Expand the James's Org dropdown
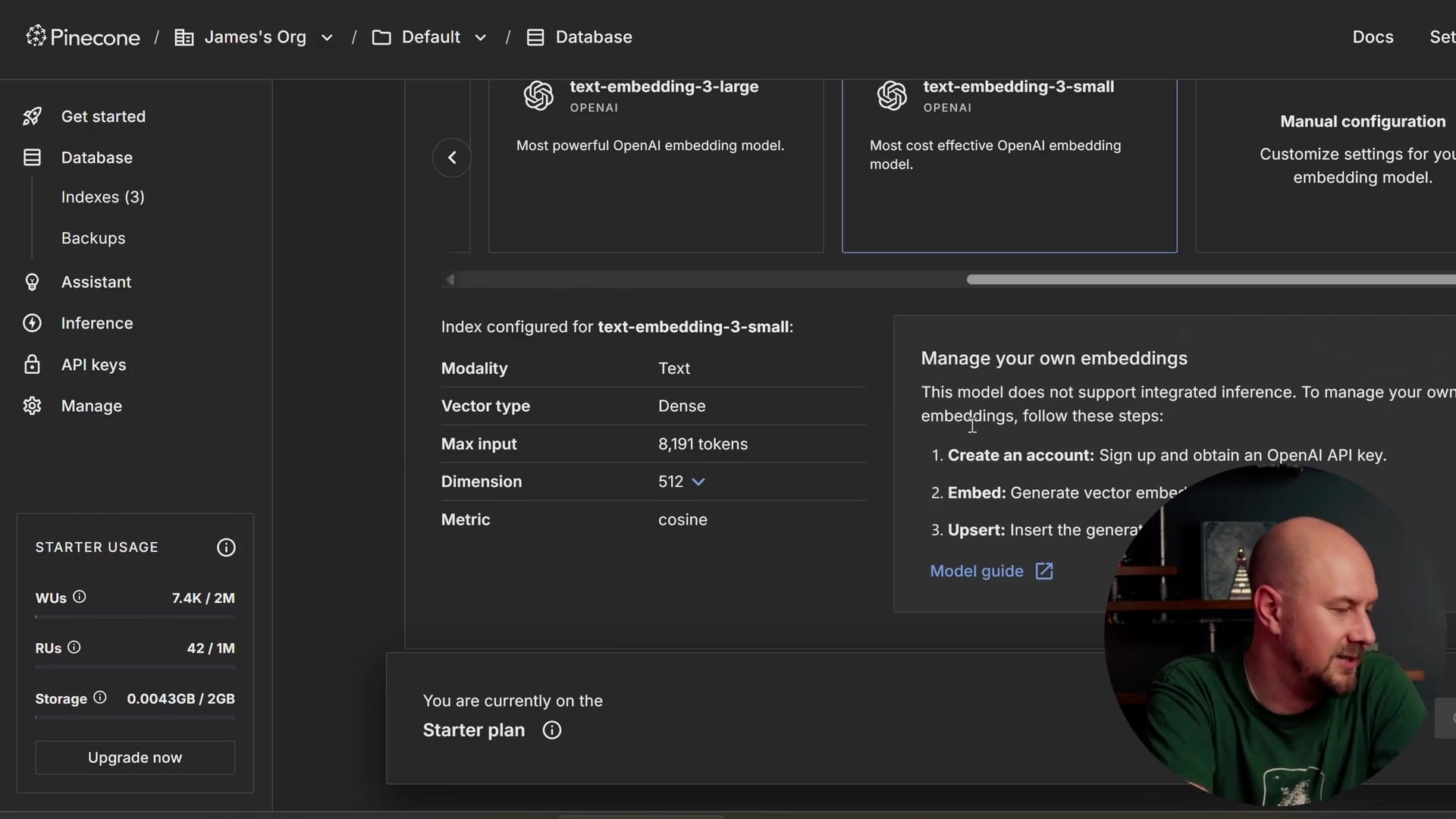 tap(327, 37)
